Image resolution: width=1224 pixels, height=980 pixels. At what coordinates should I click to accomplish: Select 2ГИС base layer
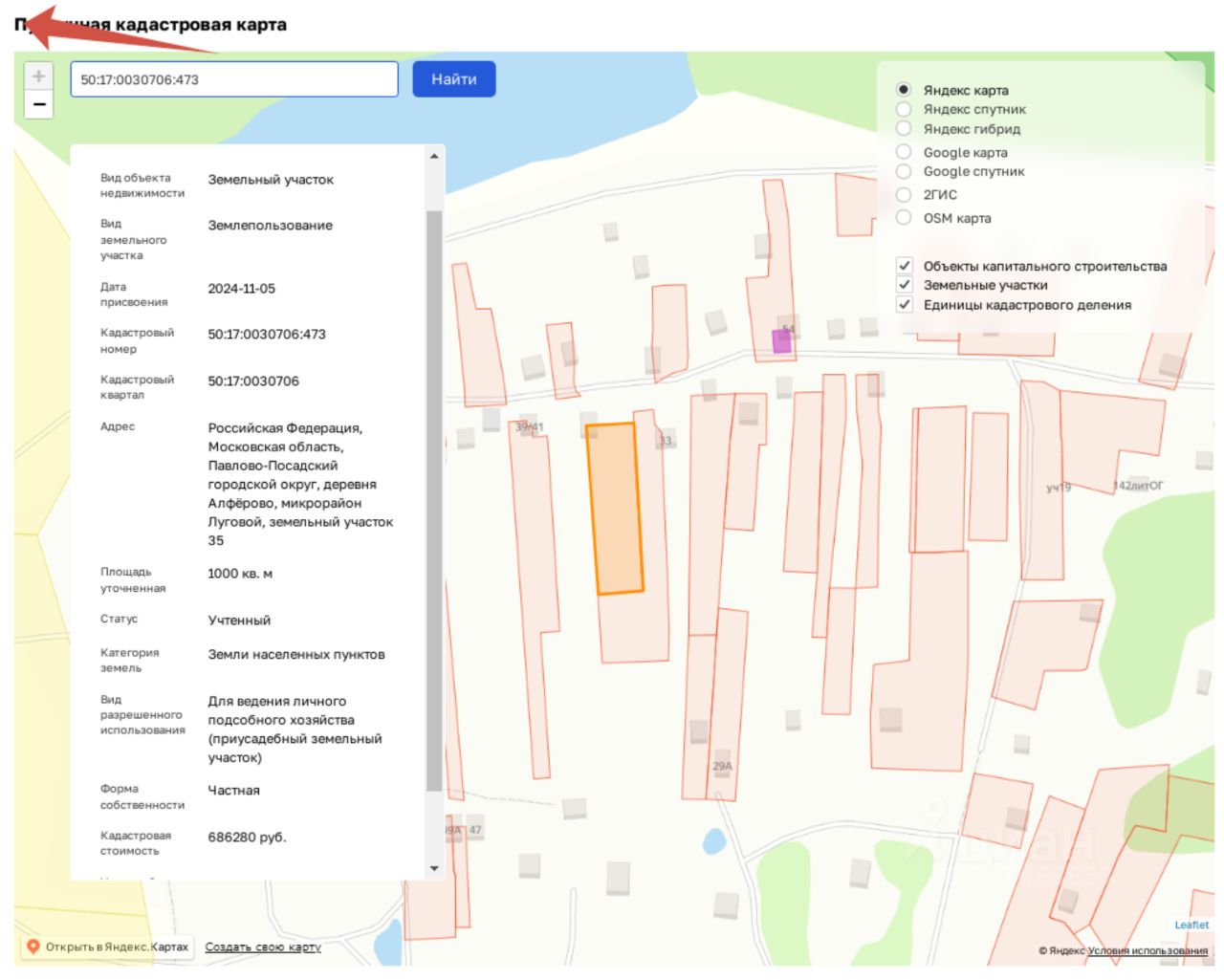pyautogui.click(x=904, y=194)
